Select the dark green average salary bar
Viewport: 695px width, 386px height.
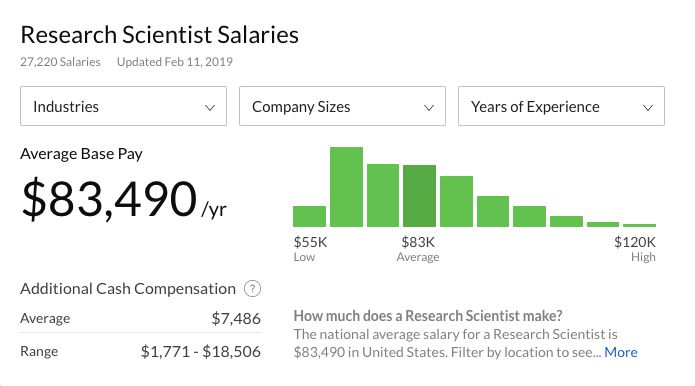pyautogui.click(x=419, y=196)
